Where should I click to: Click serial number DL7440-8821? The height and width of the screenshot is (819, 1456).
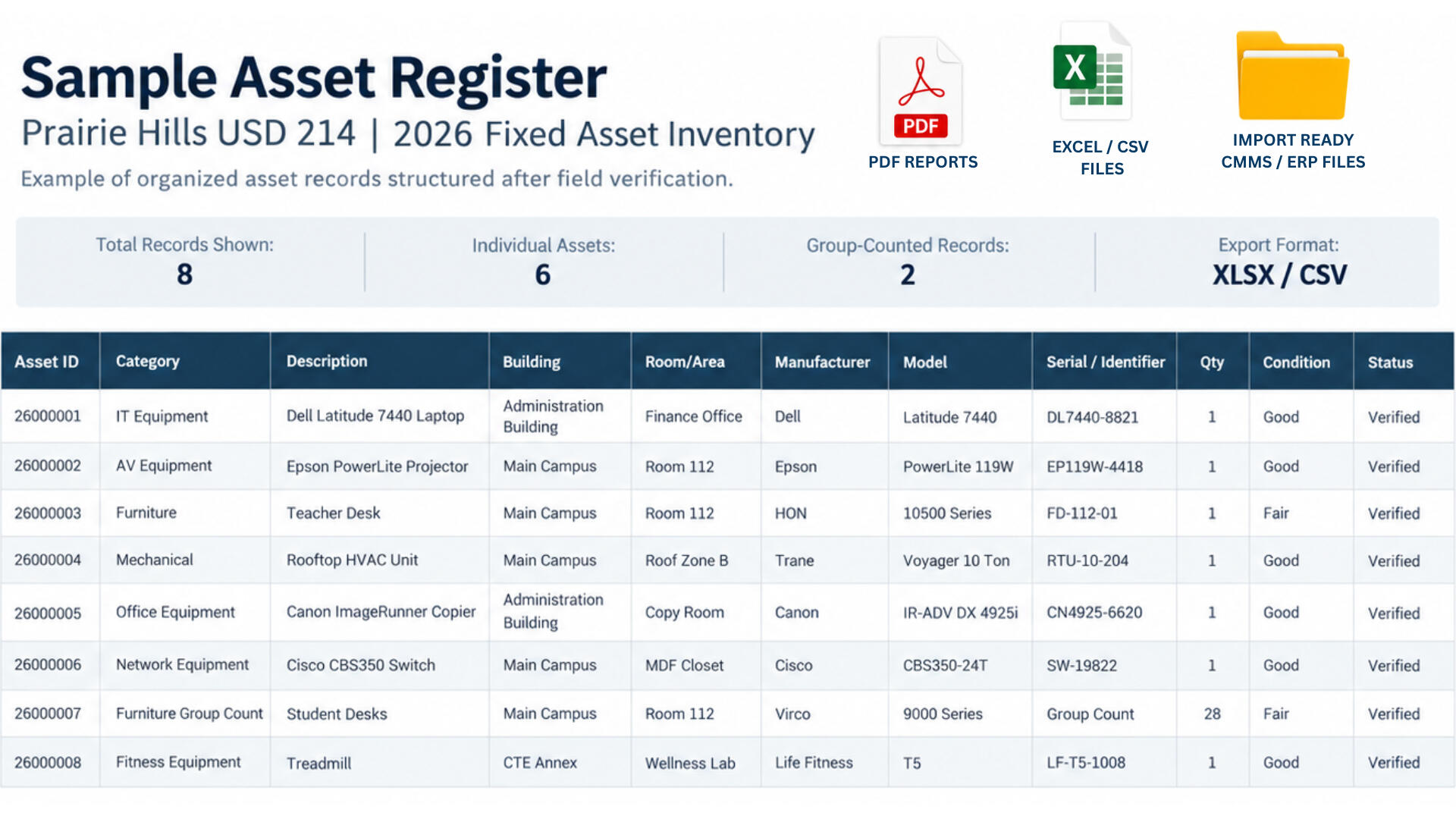pos(1092,417)
